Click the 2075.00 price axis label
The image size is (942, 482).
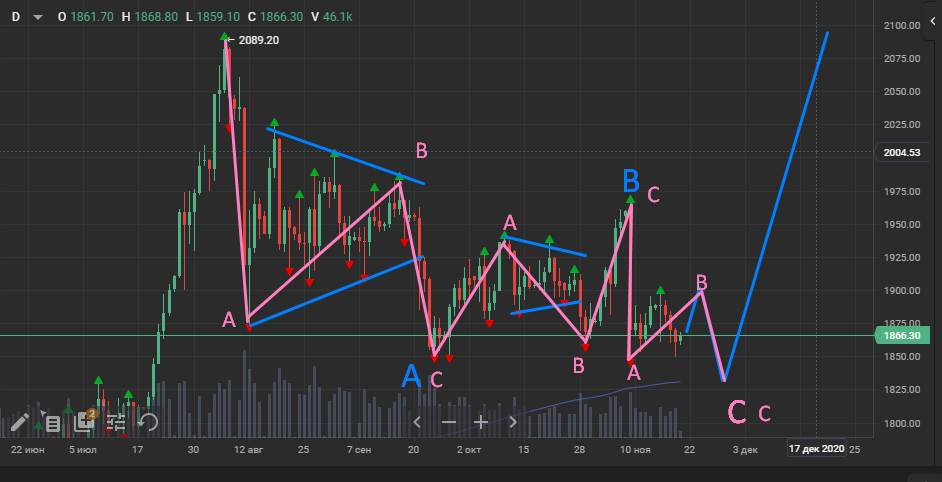coord(903,58)
